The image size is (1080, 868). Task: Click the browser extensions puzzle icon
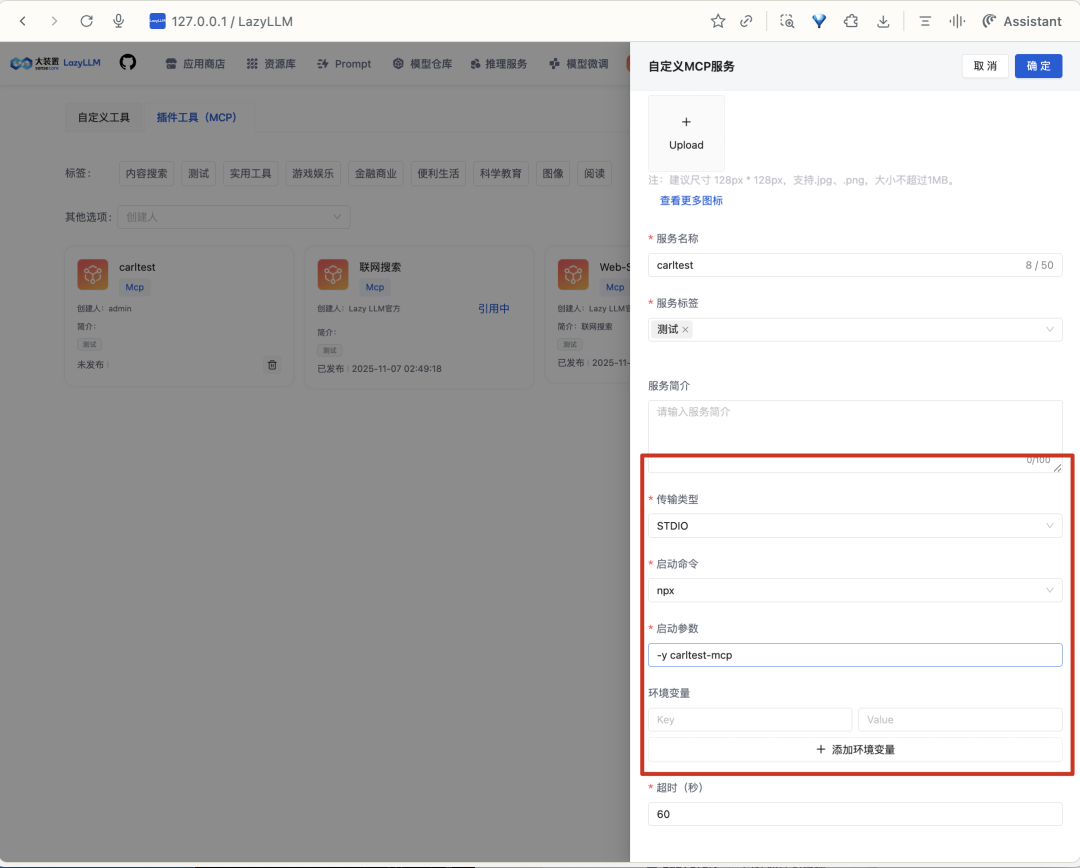tap(850, 21)
